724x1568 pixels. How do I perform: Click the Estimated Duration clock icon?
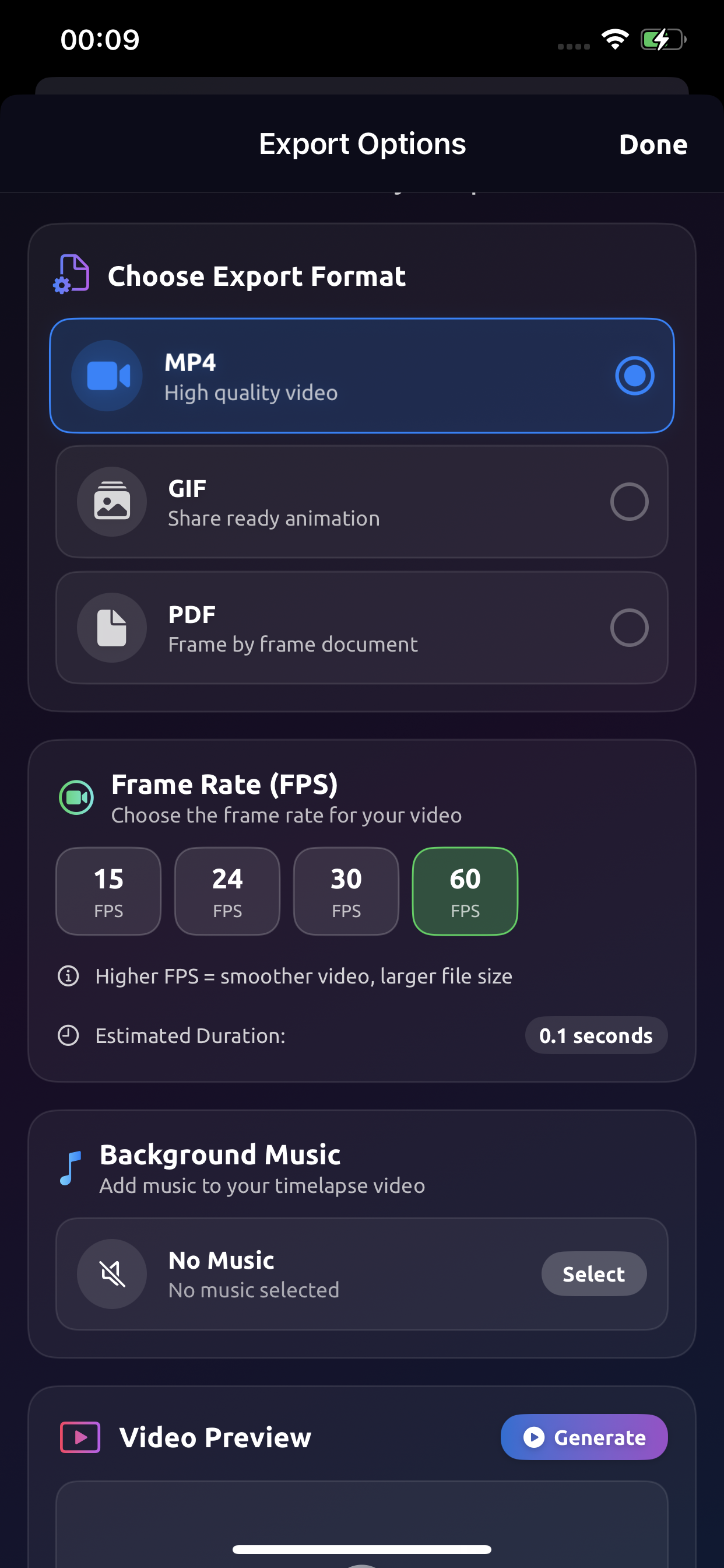pos(68,1035)
